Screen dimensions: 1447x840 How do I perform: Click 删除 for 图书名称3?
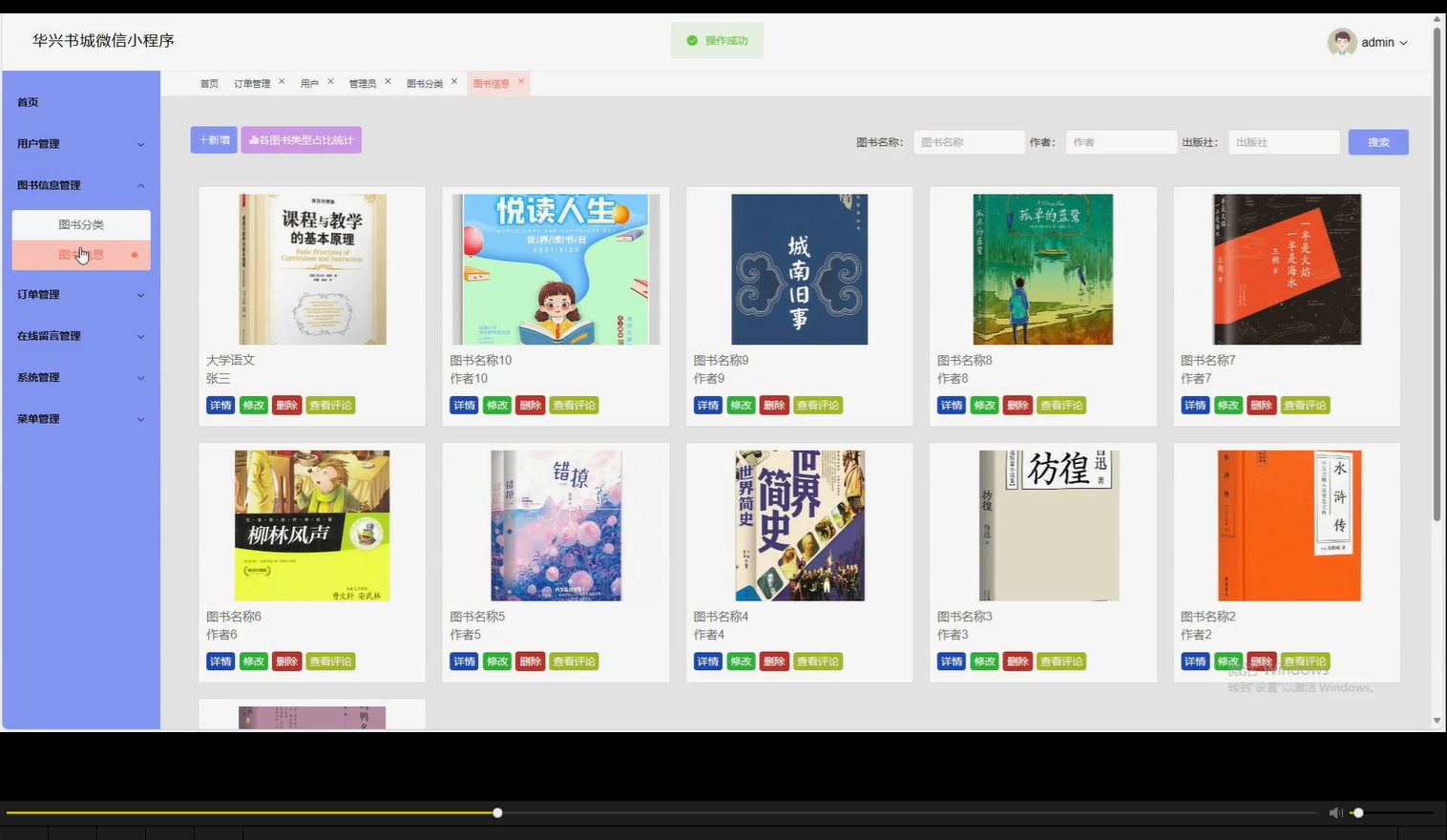(x=1017, y=661)
